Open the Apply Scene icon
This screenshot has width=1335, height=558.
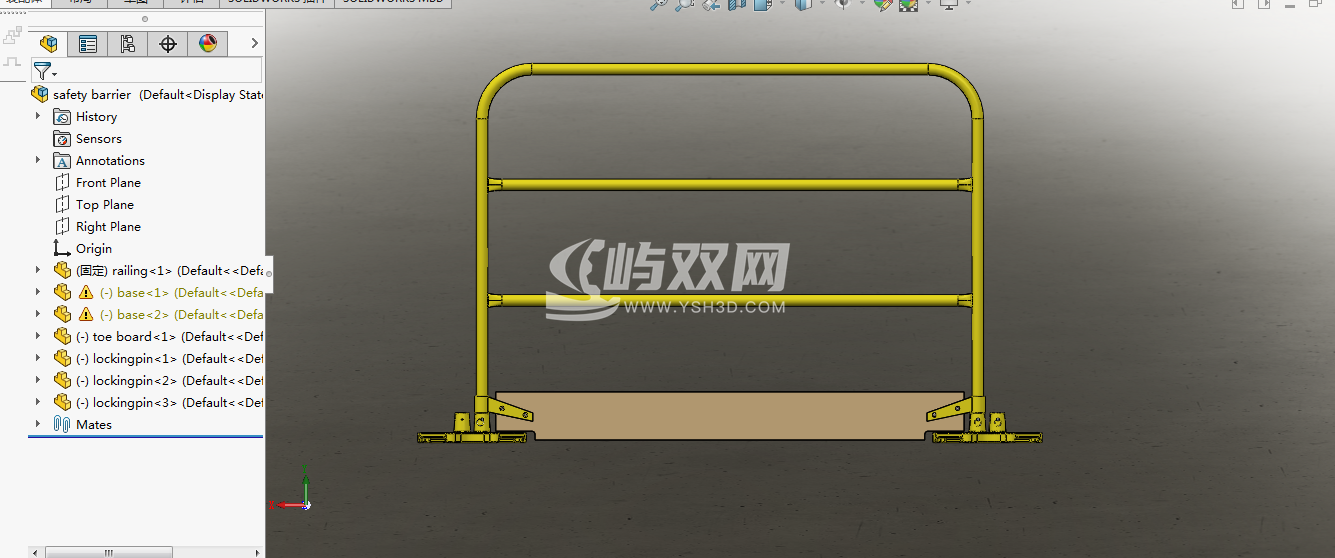tap(908, 5)
